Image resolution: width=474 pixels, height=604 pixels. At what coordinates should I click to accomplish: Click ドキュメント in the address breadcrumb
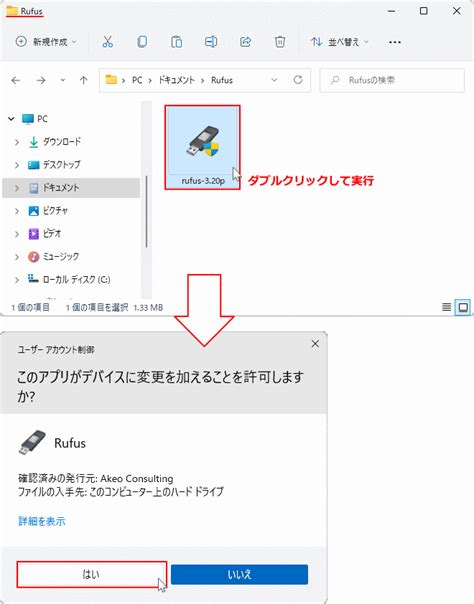(x=176, y=80)
